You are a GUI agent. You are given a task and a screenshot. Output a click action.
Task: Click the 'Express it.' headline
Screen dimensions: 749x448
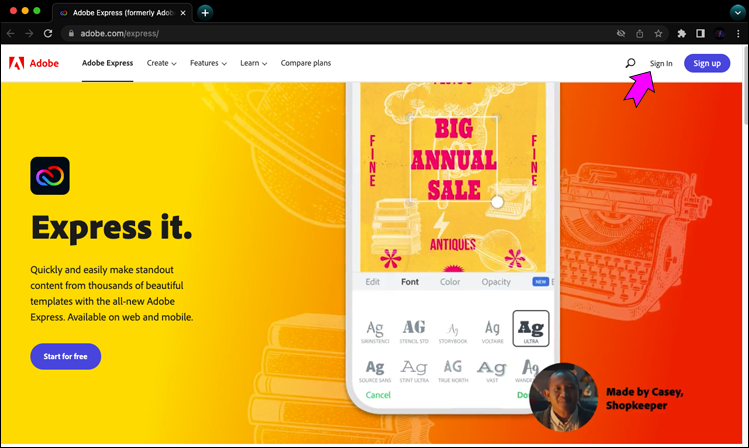point(111,227)
